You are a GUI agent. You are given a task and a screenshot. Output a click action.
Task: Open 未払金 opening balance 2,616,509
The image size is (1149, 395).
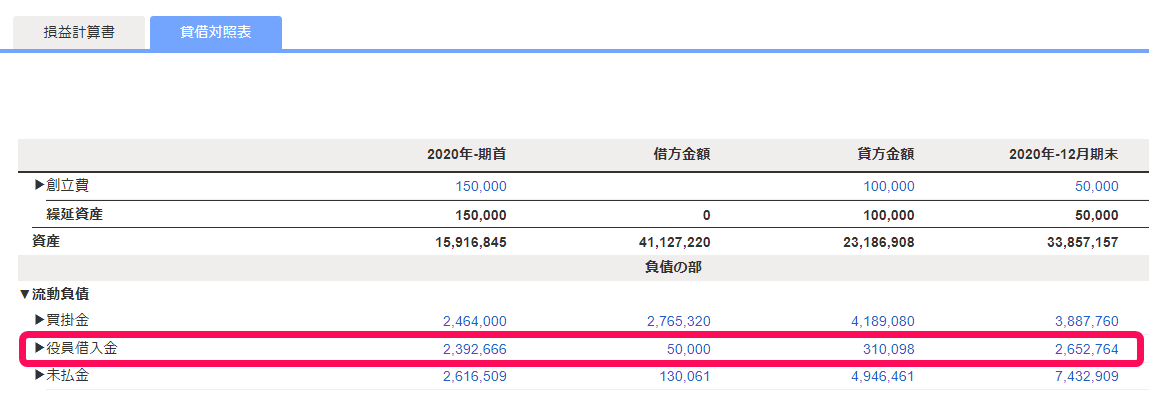(x=474, y=377)
